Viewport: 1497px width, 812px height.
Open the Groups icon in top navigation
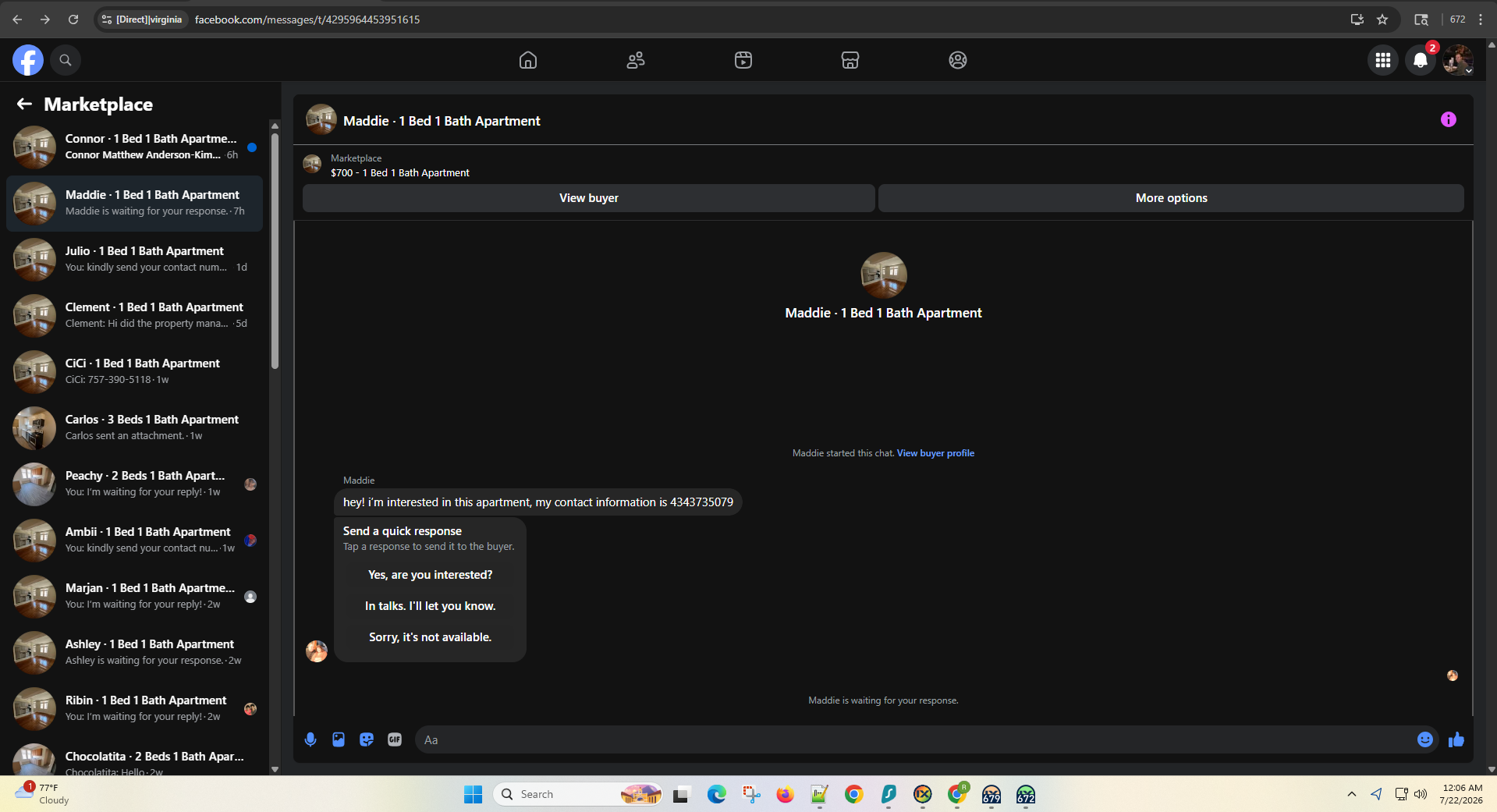[x=958, y=60]
